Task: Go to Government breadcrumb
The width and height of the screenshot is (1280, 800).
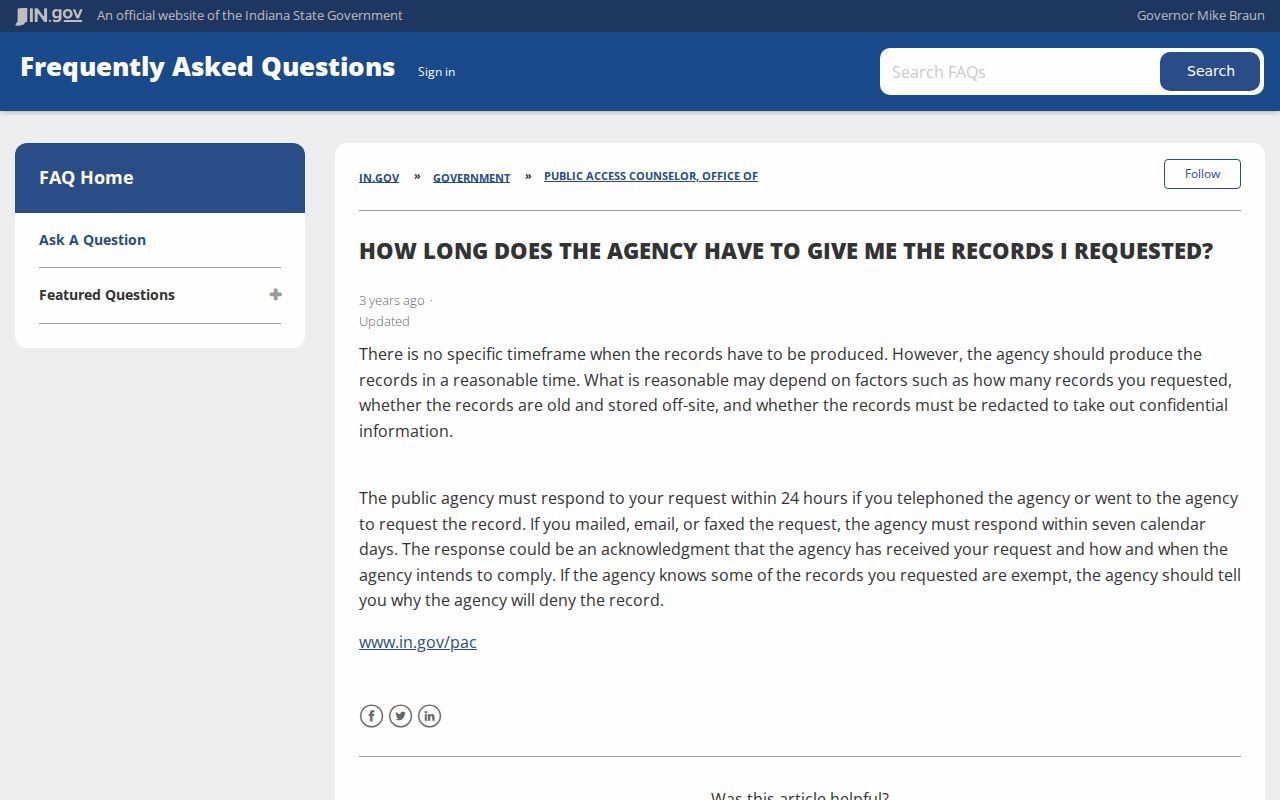Action: (x=471, y=177)
